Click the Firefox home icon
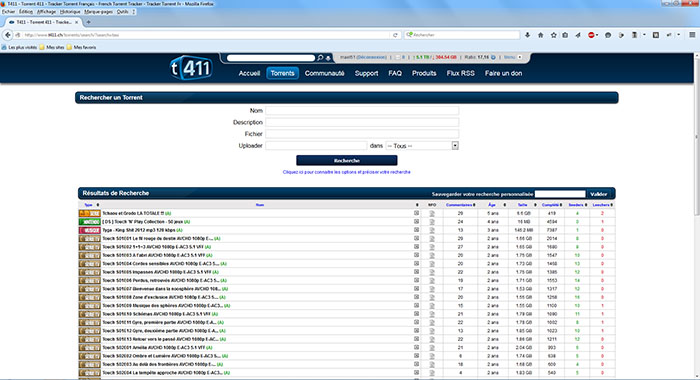Image resolution: width=700 pixels, height=380 pixels. pos(541,35)
